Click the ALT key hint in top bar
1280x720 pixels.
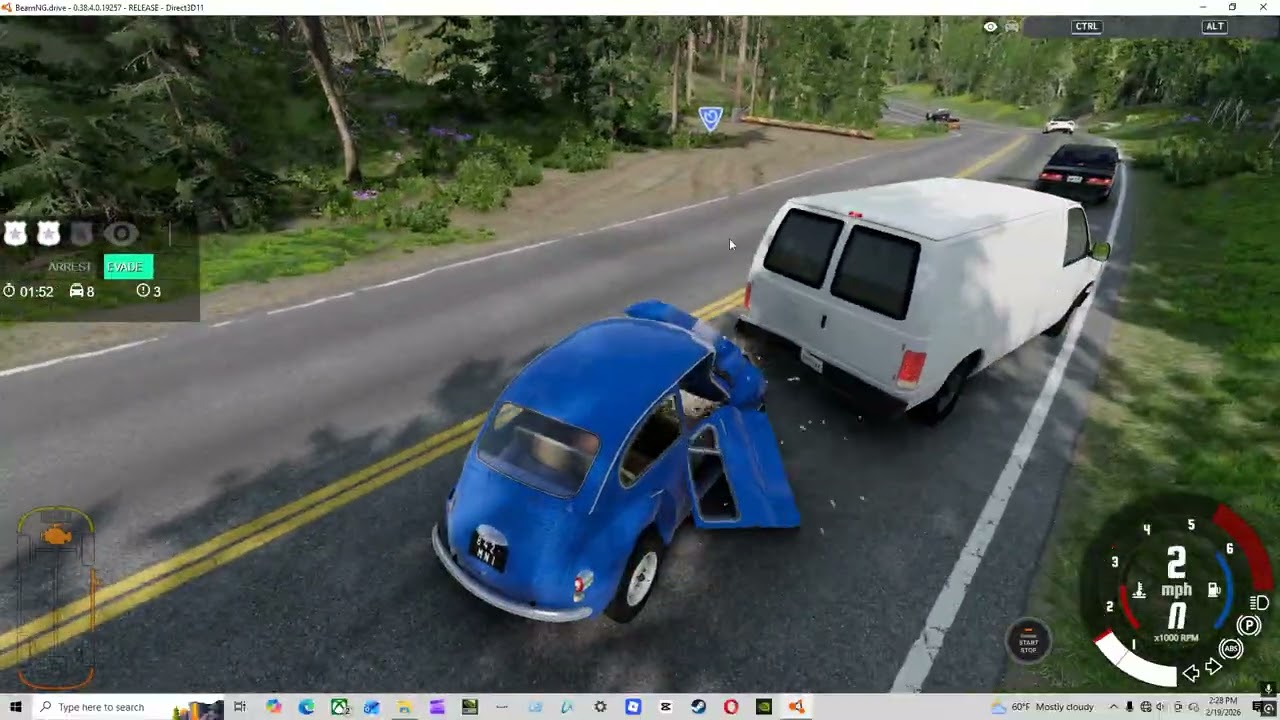[x=1214, y=27]
